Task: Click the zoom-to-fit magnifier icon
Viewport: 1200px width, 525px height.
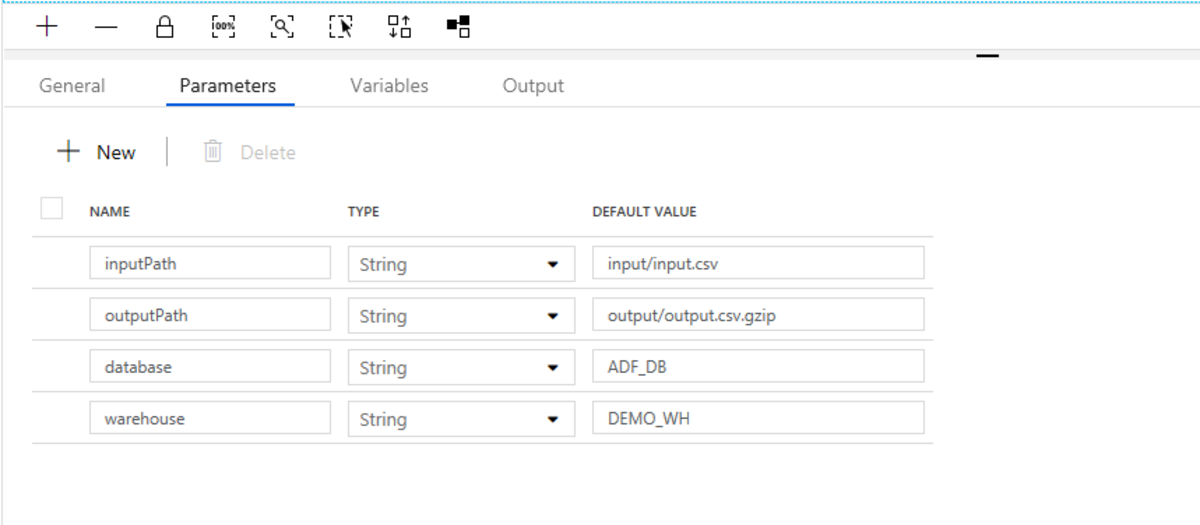Action: [x=282, y=27]
